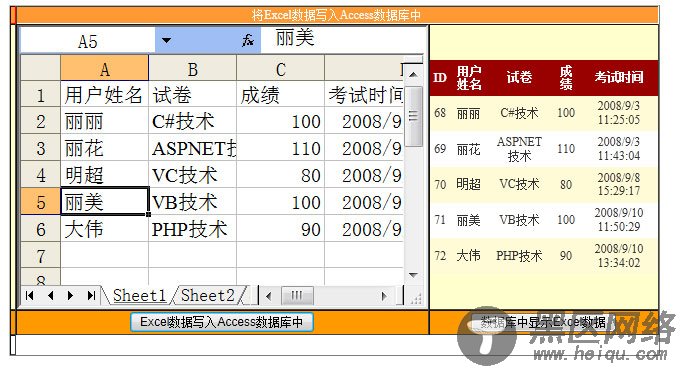This screenshot has width=689, height=371.
Task: Select spreadsheet cell PHP技术
Action: click(x=192, y=229)
